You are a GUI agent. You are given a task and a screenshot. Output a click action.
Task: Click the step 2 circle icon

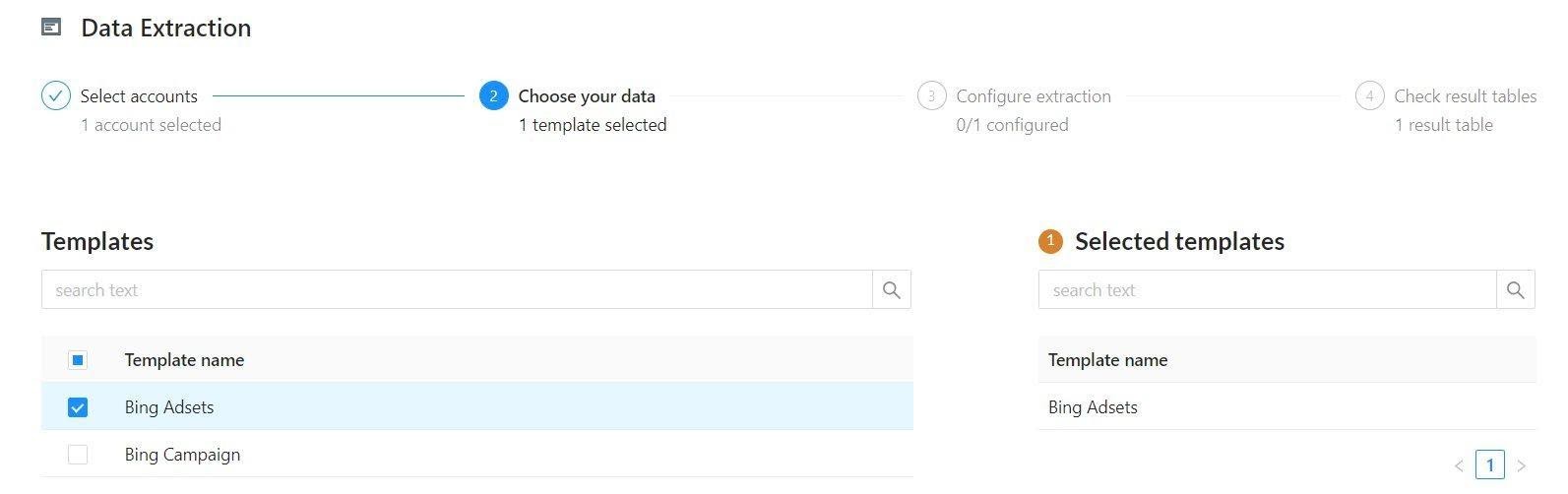(x=494, y=95)
